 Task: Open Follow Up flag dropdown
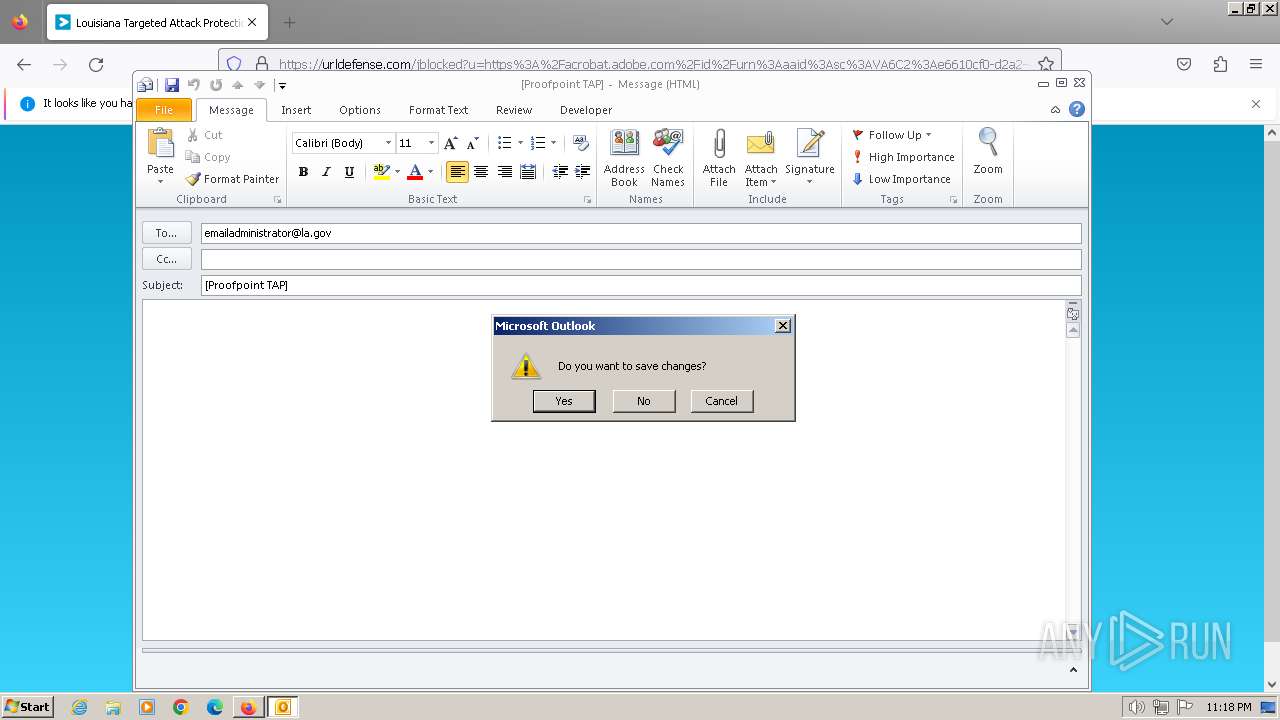892,135
